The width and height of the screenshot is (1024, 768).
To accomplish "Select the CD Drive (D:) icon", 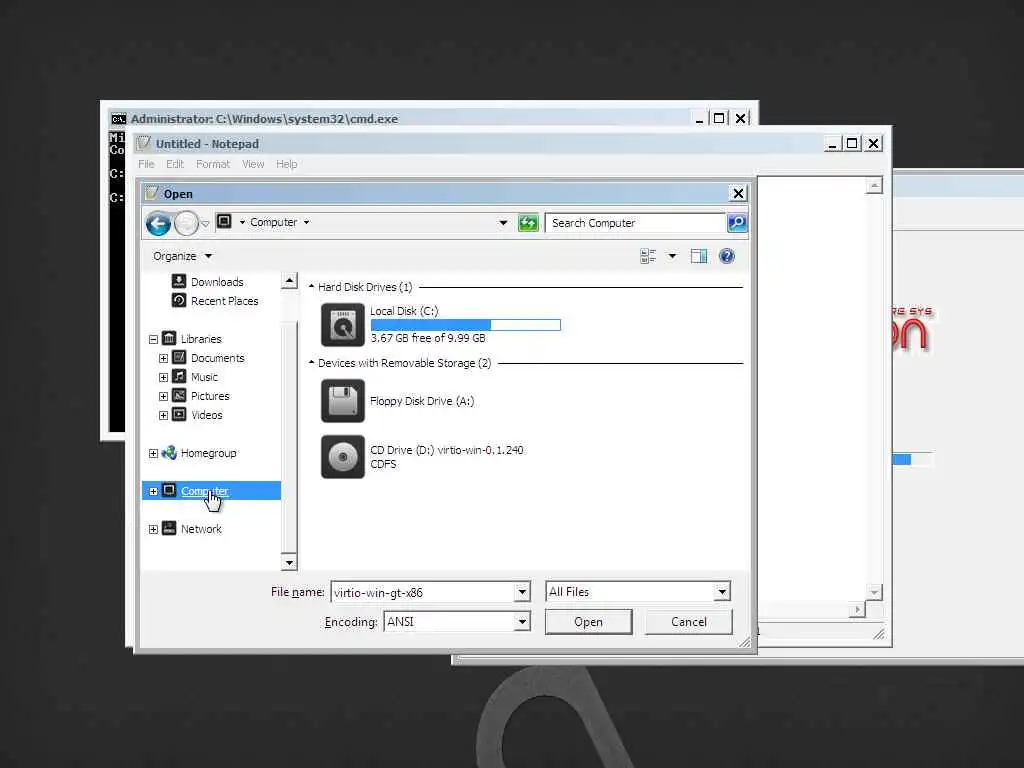I will (x=343, y=457).
